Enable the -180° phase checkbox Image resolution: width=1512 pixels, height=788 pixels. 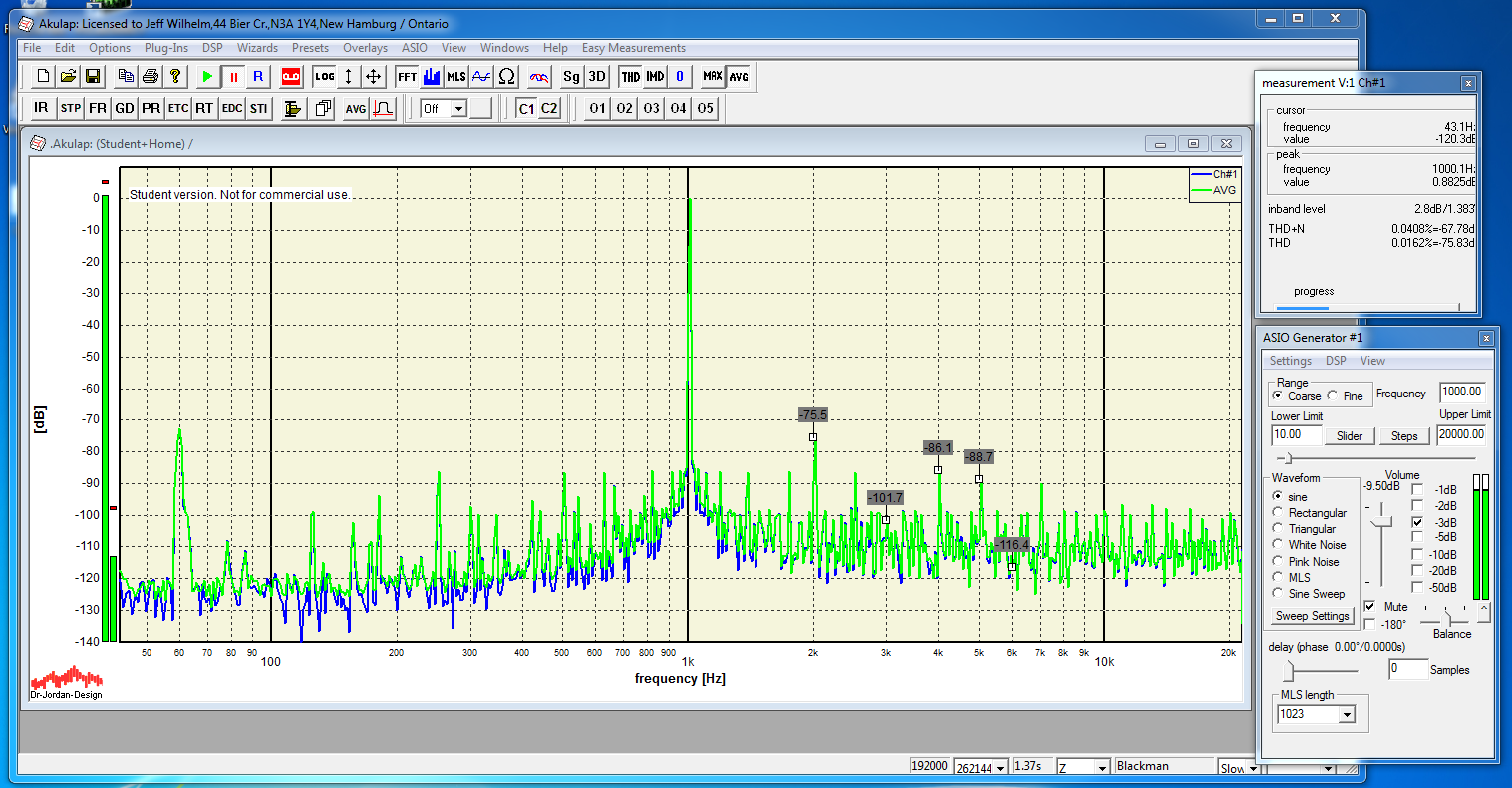(x=1369, y=625)
